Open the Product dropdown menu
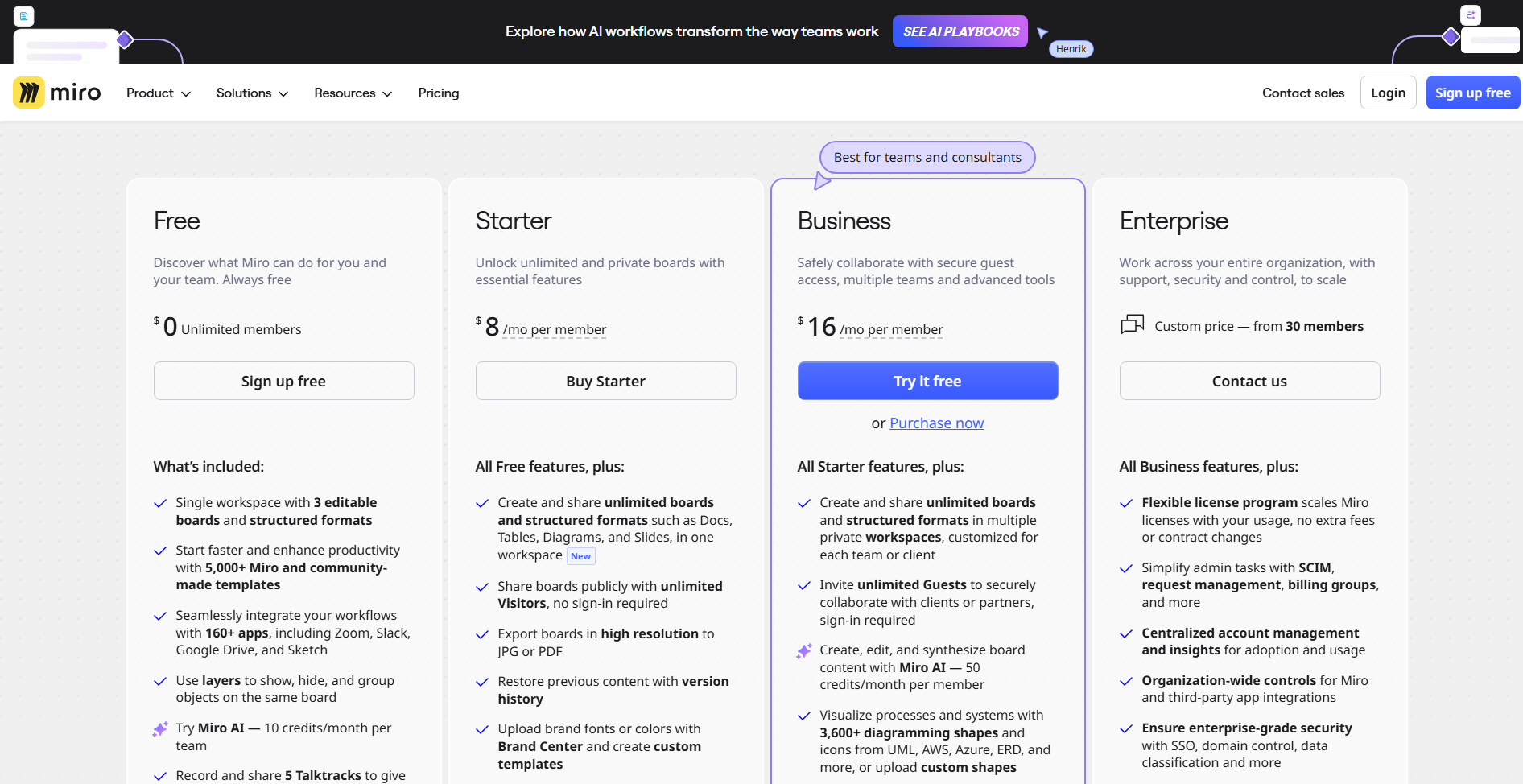The height and width of the screenshot is (784, 1523). (x=158, y=93)
